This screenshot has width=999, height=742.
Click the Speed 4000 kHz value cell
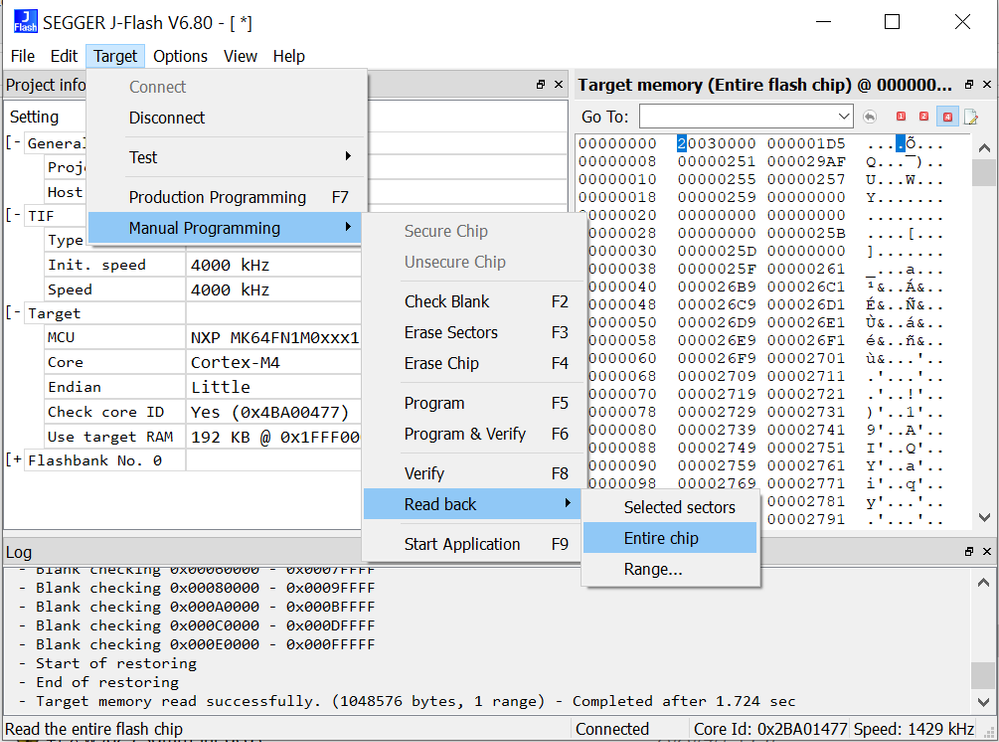tap(274, 290)
